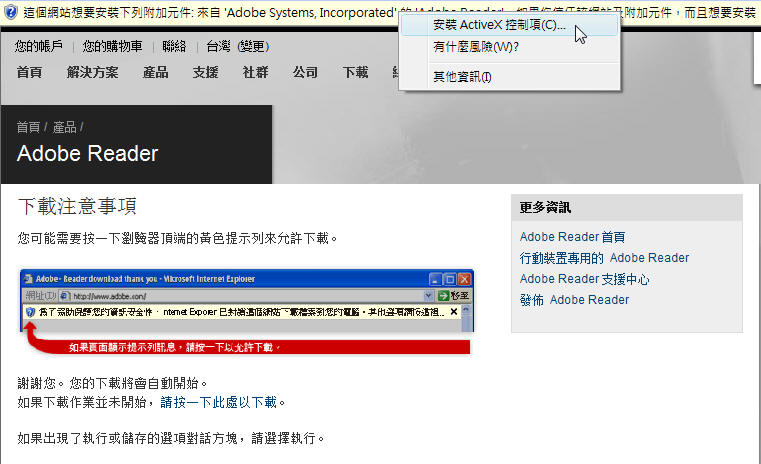Click the 產品 breadcrumb link
761x464 pixels.
point(65,127)
